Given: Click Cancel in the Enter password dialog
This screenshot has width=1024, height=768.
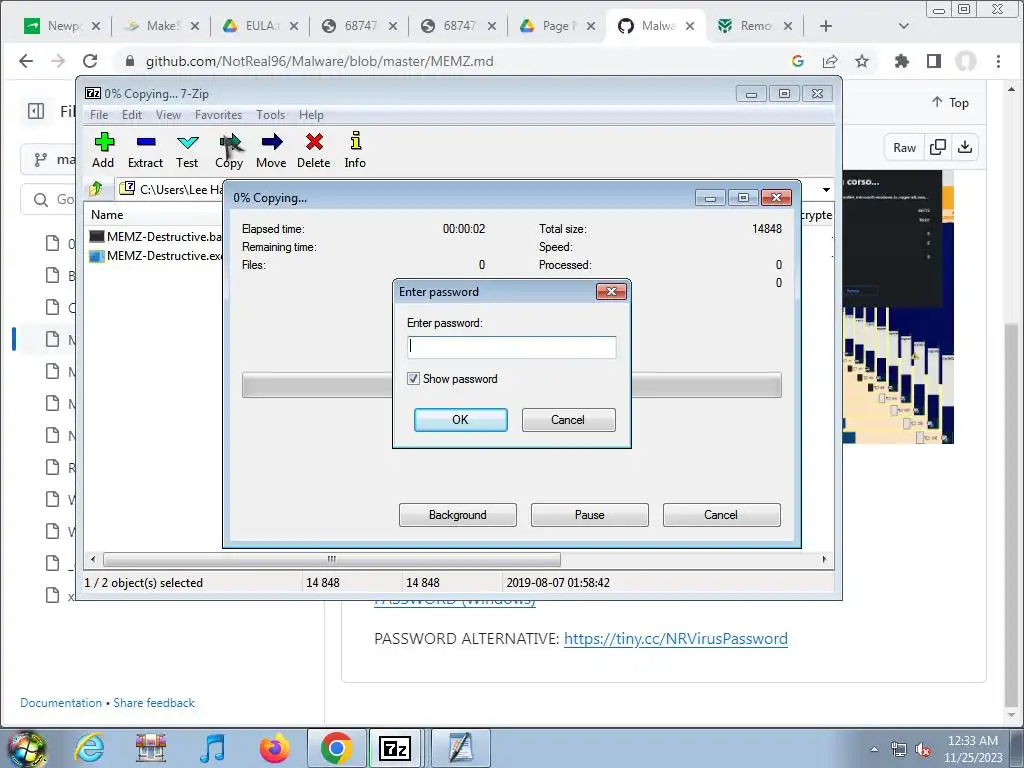Looking at the screenshot, I should (x=568, y=420).
